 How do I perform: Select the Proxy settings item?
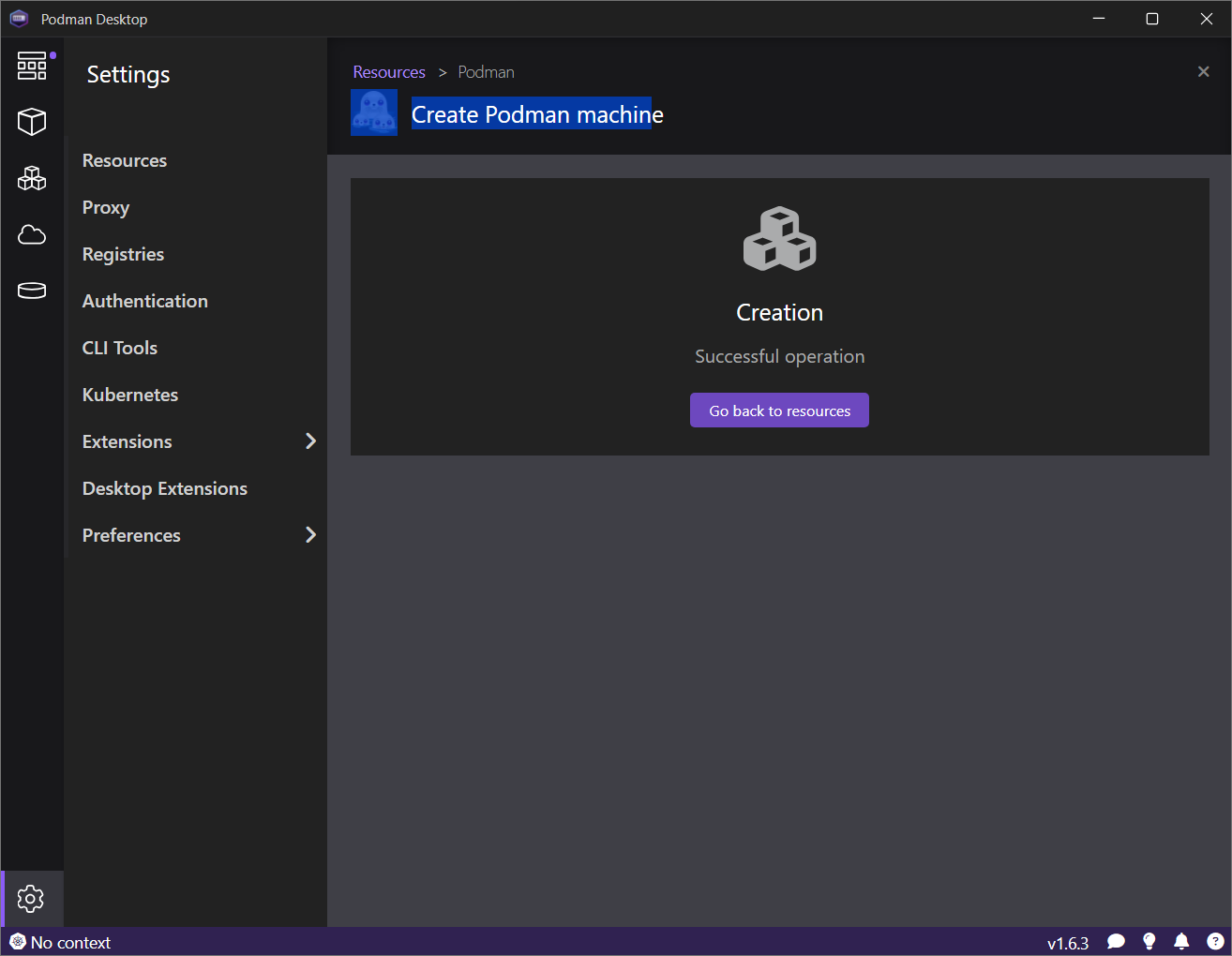106,207
